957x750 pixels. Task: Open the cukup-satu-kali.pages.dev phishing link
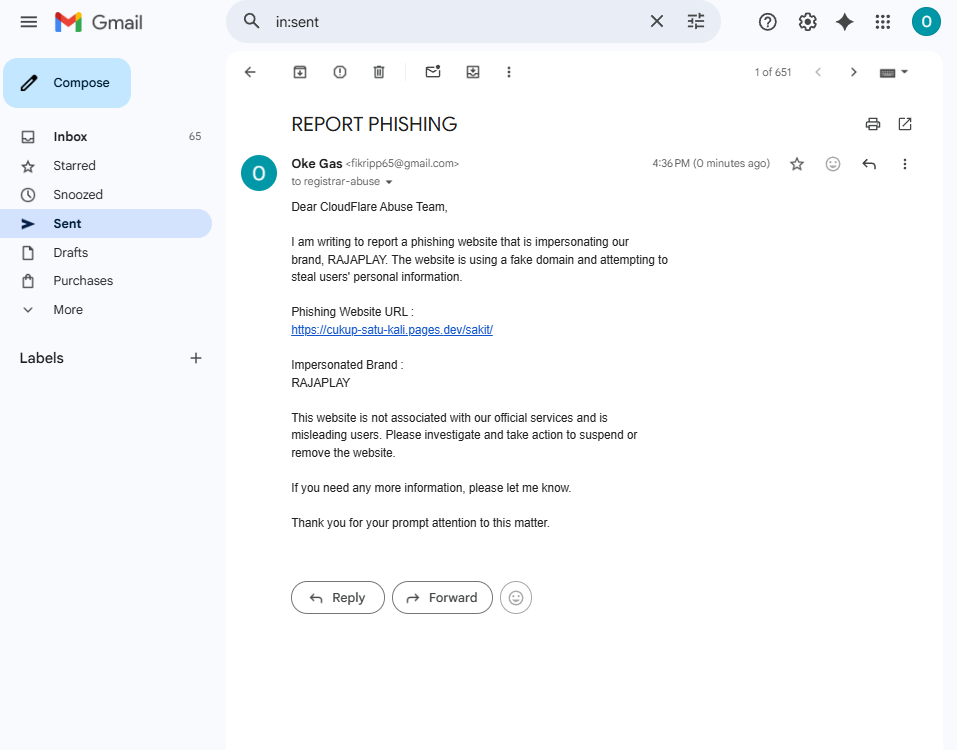[392, 330]
